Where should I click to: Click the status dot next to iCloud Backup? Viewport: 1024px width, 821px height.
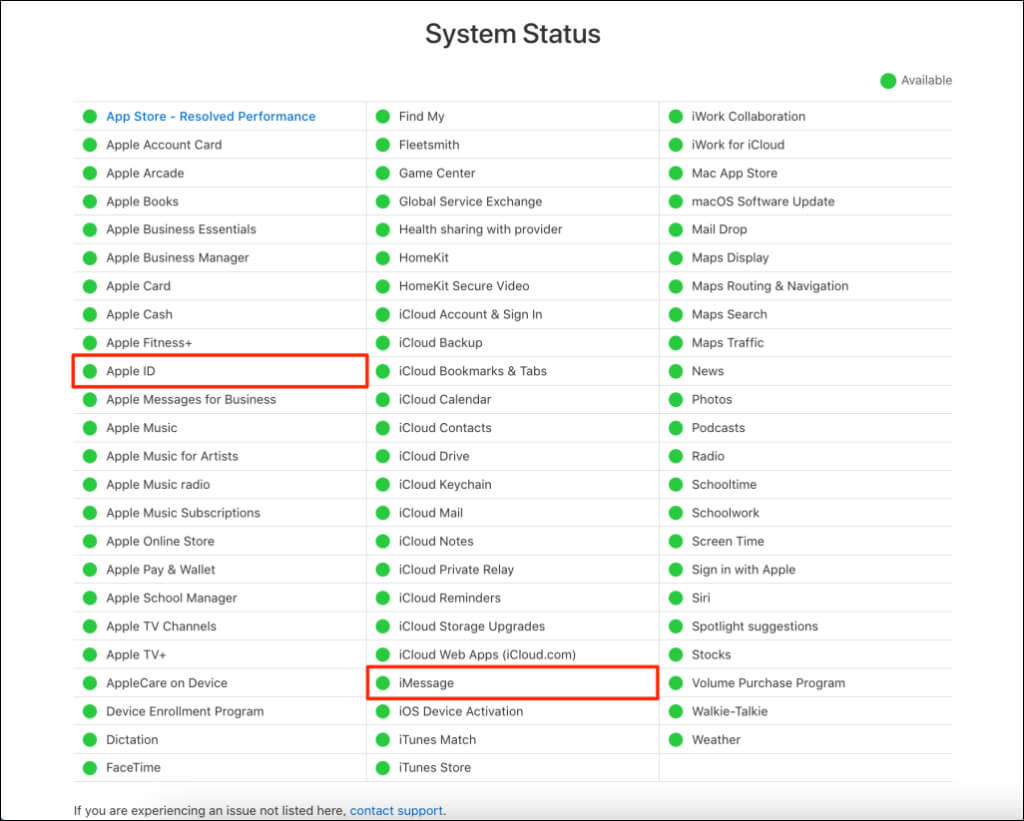click(x=383, y=343)
